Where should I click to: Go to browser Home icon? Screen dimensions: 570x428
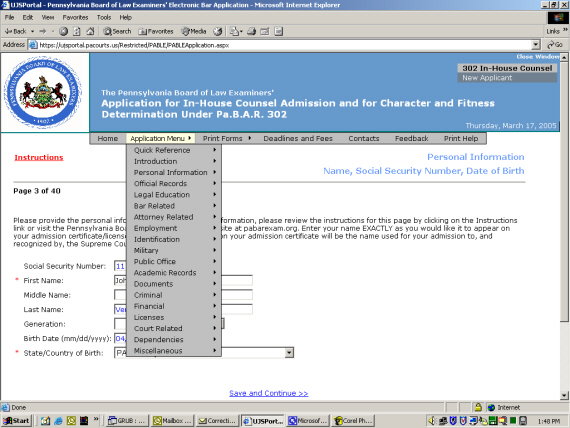point(90,31)
